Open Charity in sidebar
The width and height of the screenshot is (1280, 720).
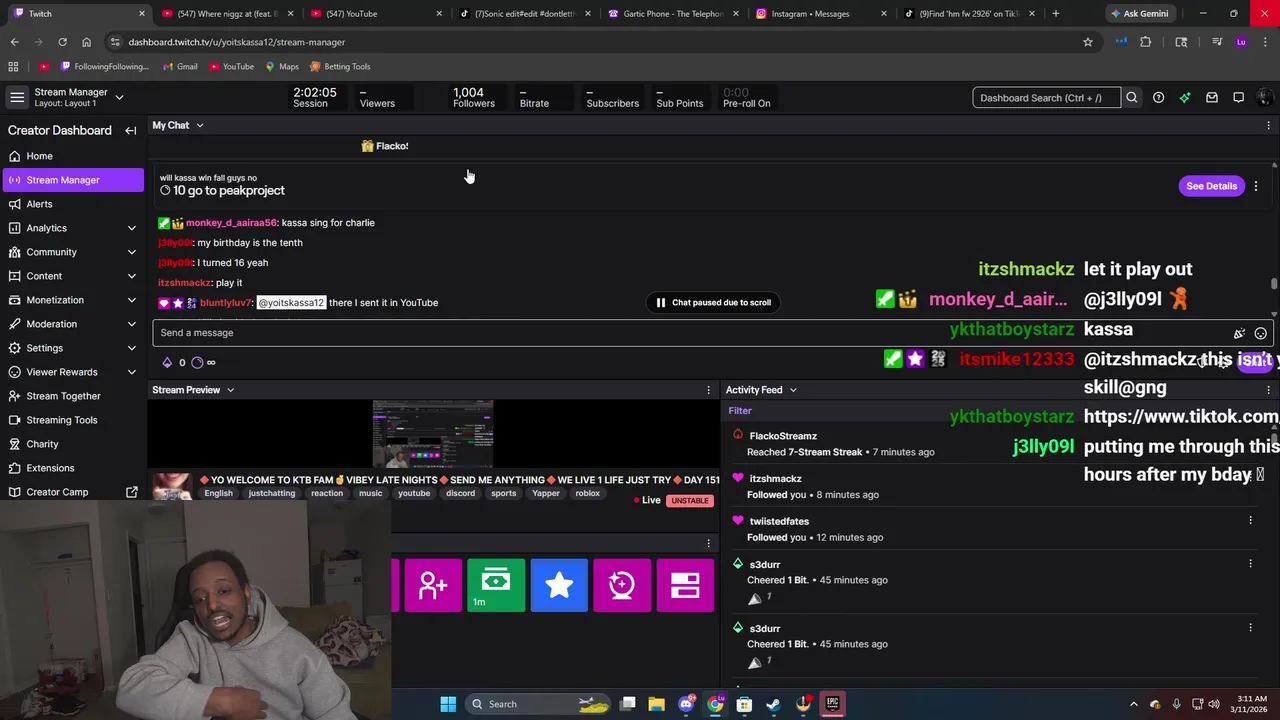(72, 444)
